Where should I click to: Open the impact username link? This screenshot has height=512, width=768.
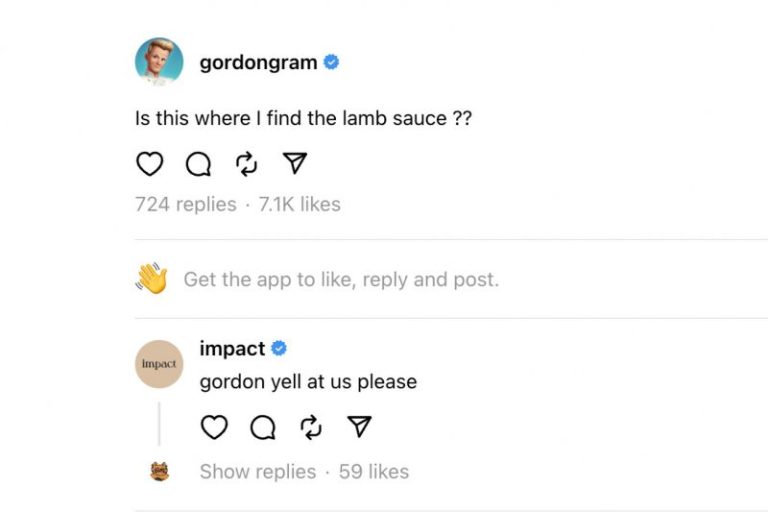(x=232, y=348)
